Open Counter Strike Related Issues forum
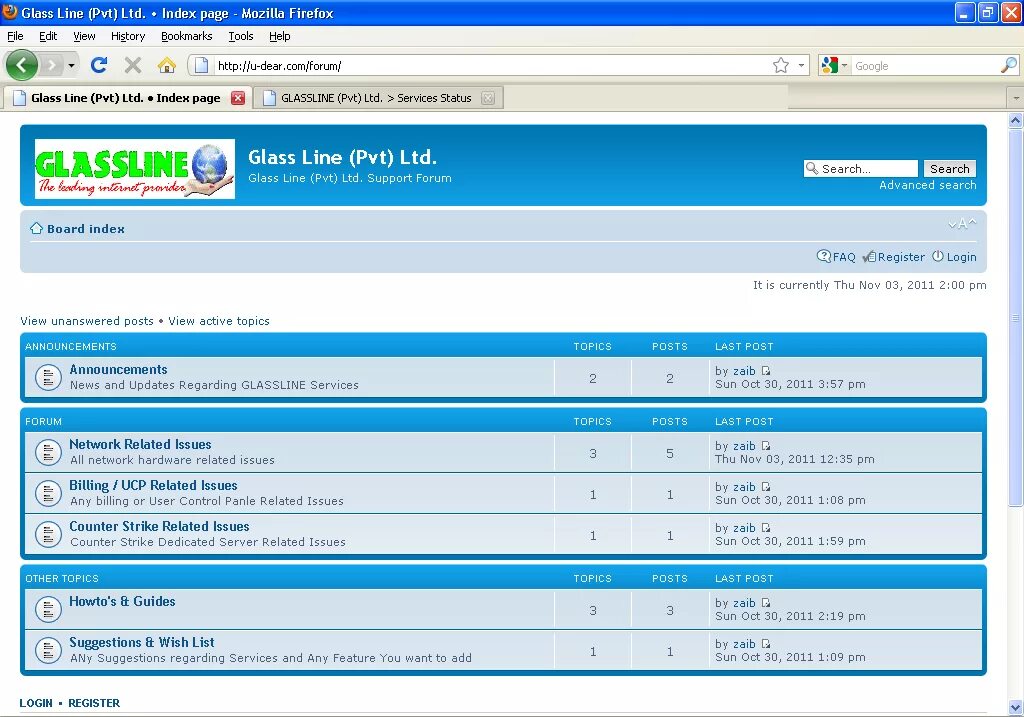 tap(159, 526)
